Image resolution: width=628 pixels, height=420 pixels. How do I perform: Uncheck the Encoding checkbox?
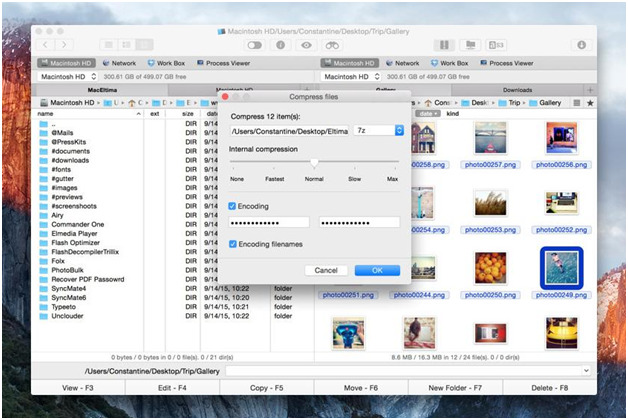233,206
